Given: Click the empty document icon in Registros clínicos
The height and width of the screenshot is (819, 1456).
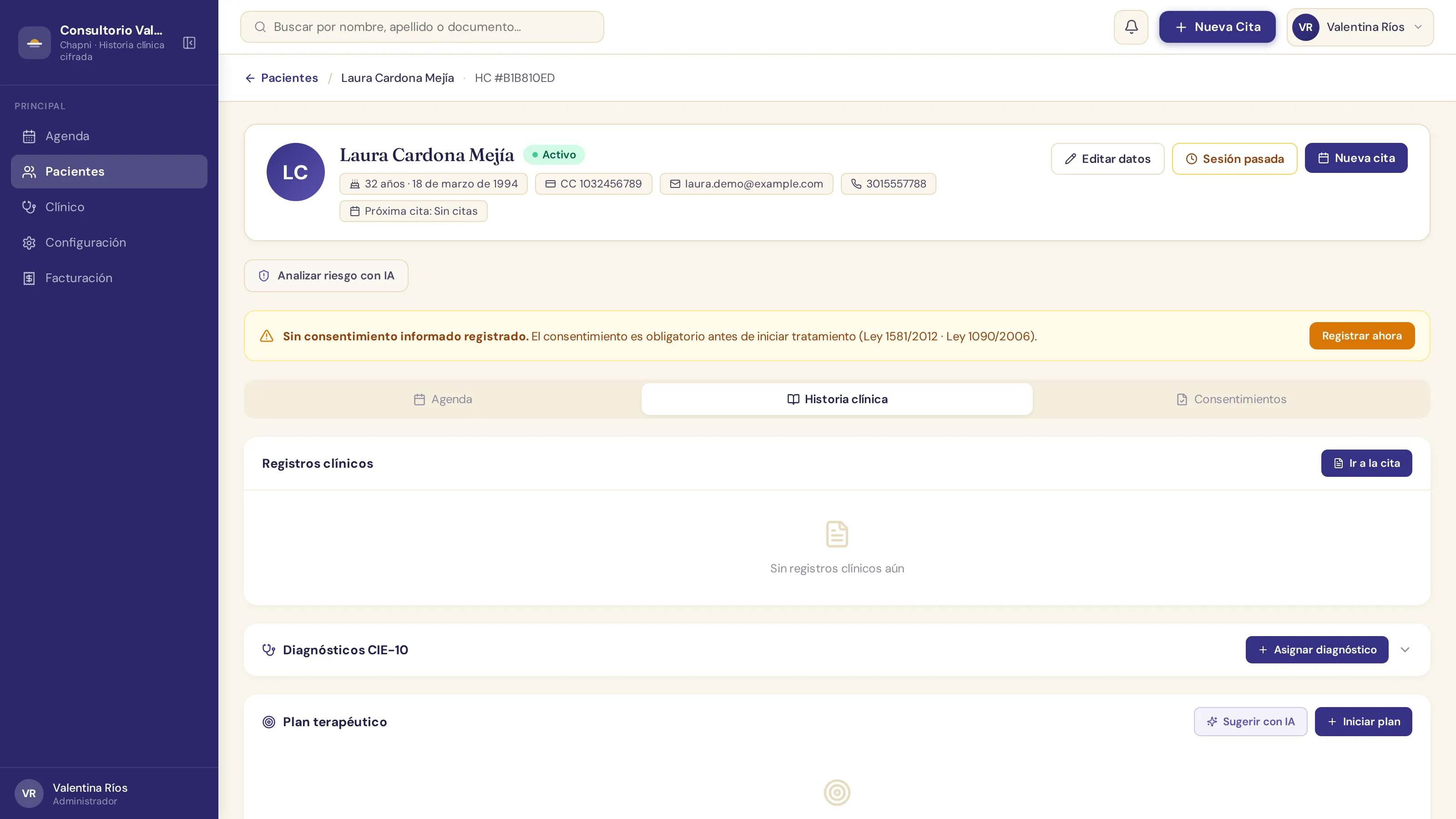Looking at the screenshot, I should pos(837,534).
